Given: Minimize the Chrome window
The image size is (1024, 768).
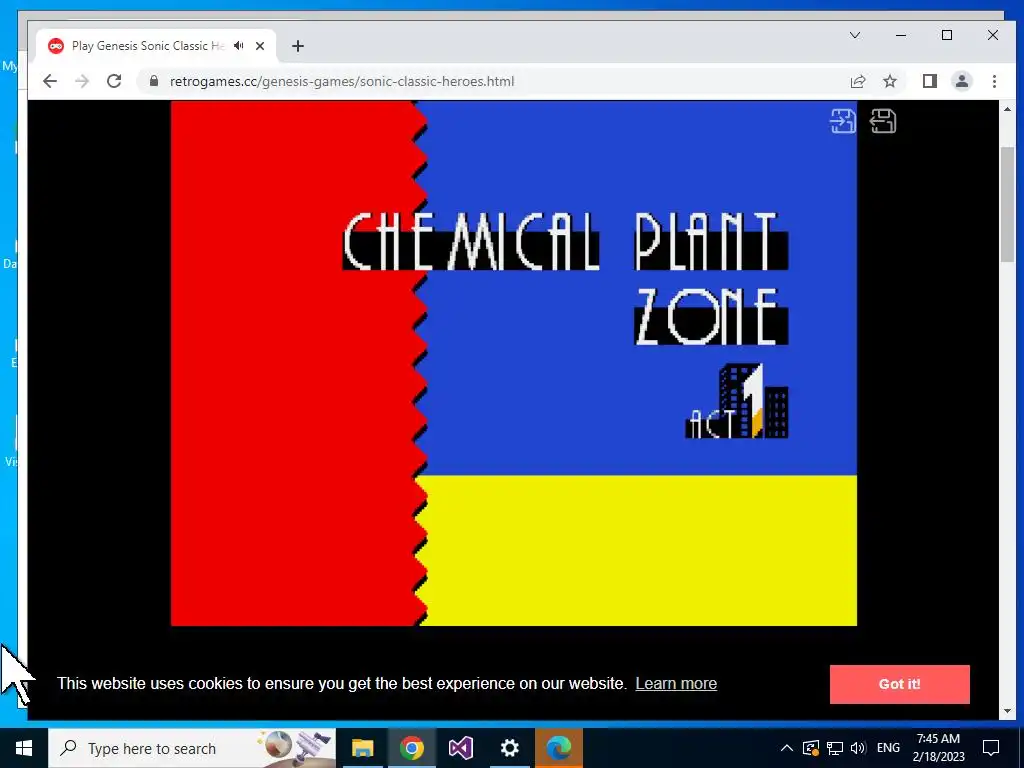Looking at the screenshot, I should pyautogui.click(x=901, y=35).
